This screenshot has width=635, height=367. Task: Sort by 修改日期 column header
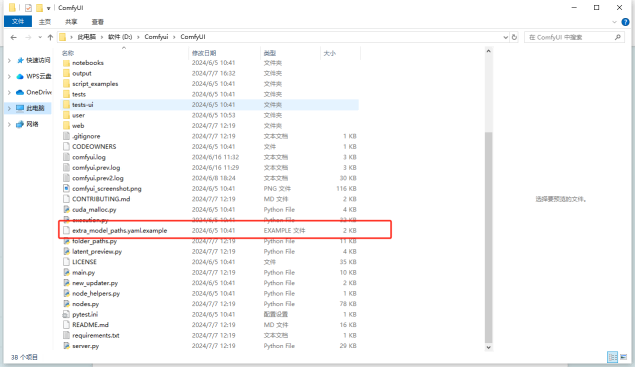[204, 53]
